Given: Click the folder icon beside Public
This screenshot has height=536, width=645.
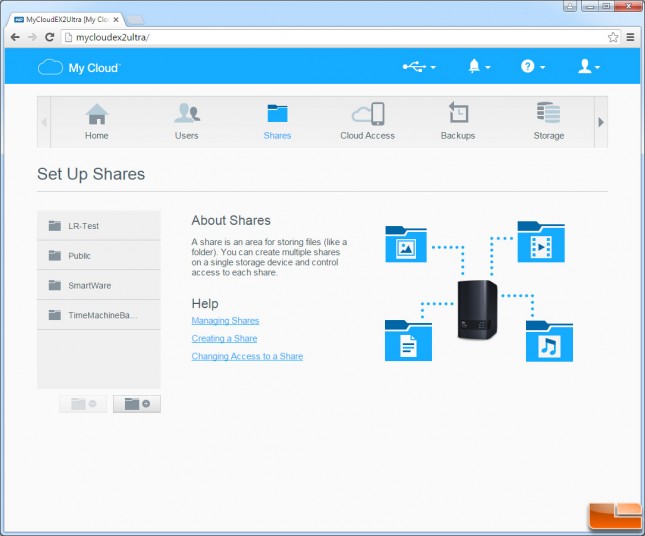Looking at the screenshot, I should click(55, 255).
